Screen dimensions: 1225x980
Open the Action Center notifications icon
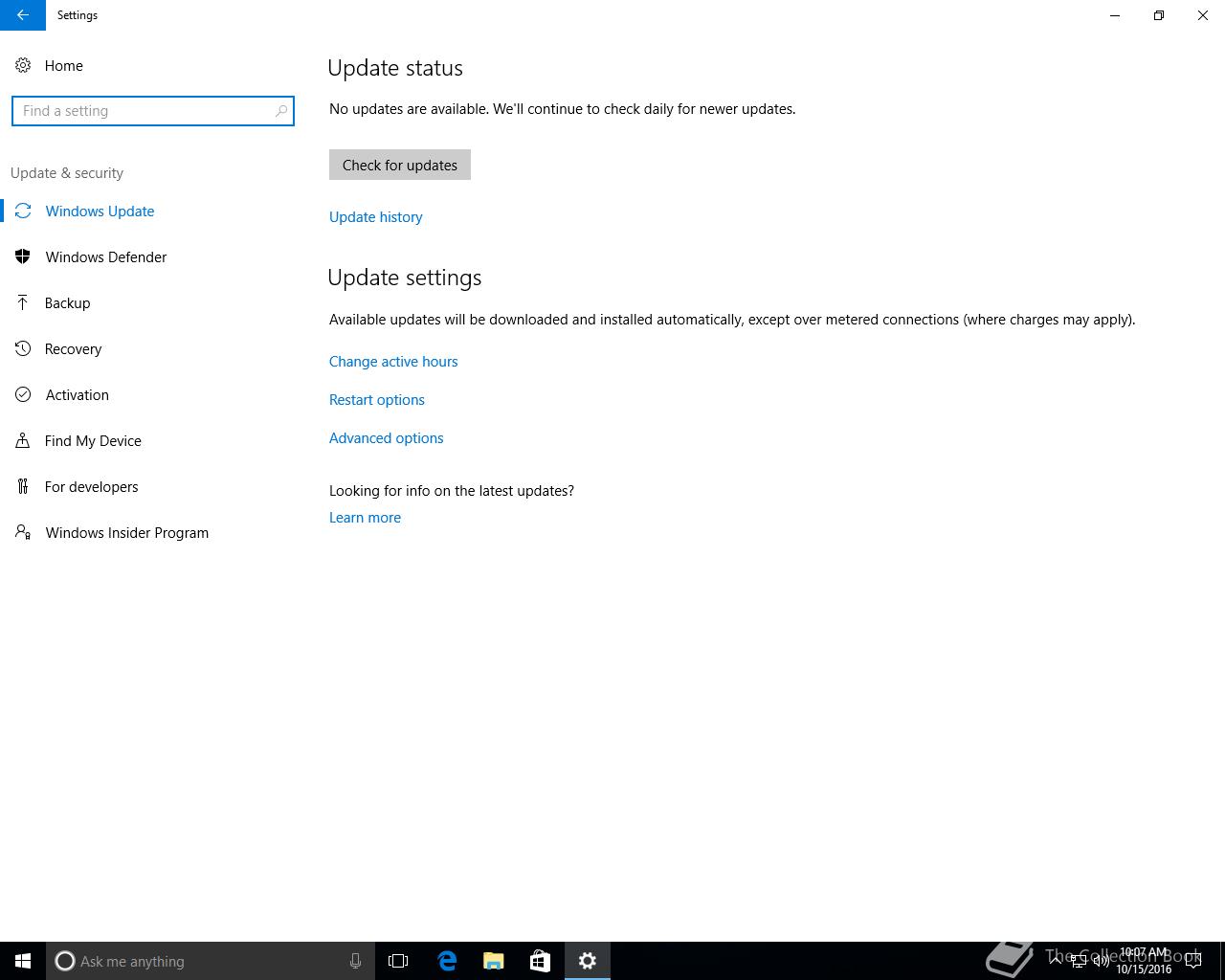pyautogui.click(x=1193, y=961)
